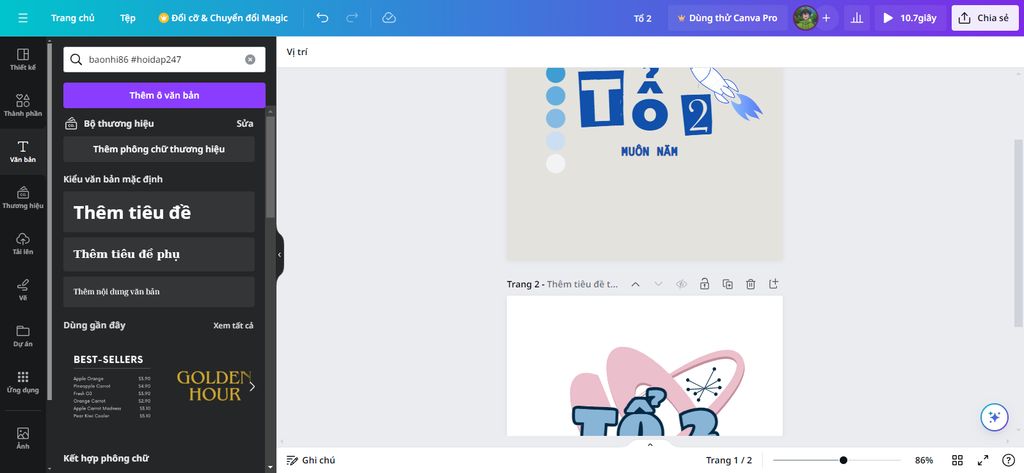Clear the text search field

click(250, 59)
